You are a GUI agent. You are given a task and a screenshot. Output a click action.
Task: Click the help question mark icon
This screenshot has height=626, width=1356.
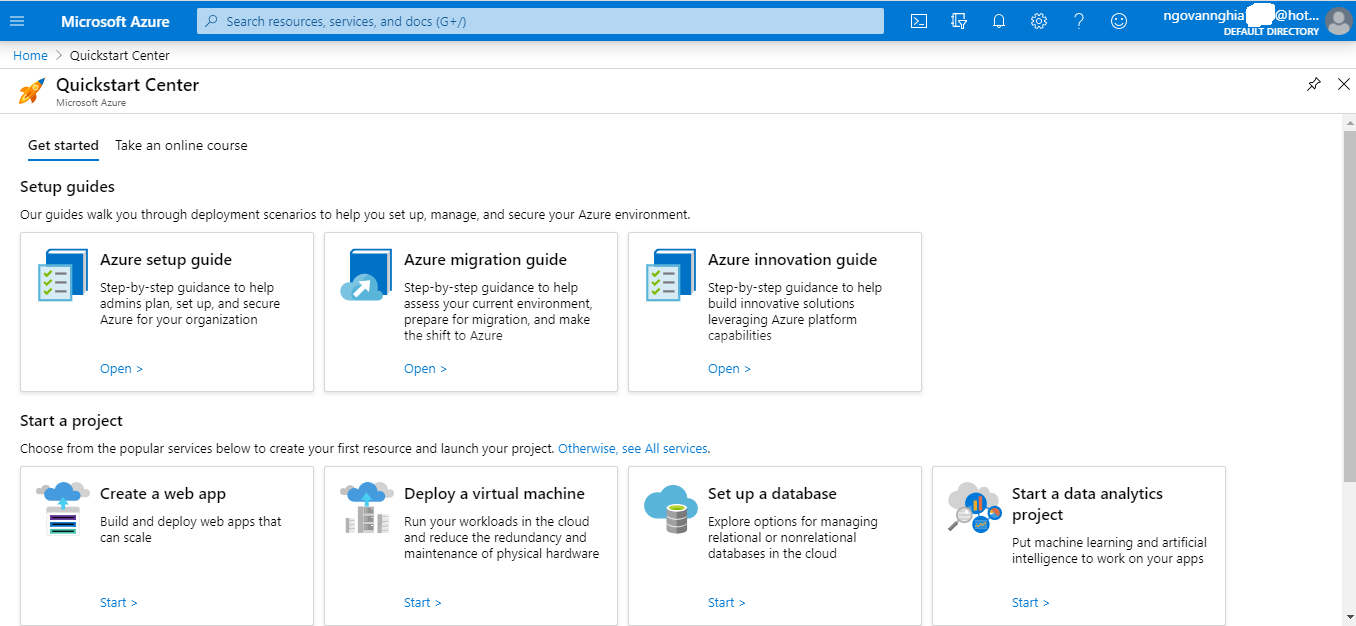(1079, 21)
